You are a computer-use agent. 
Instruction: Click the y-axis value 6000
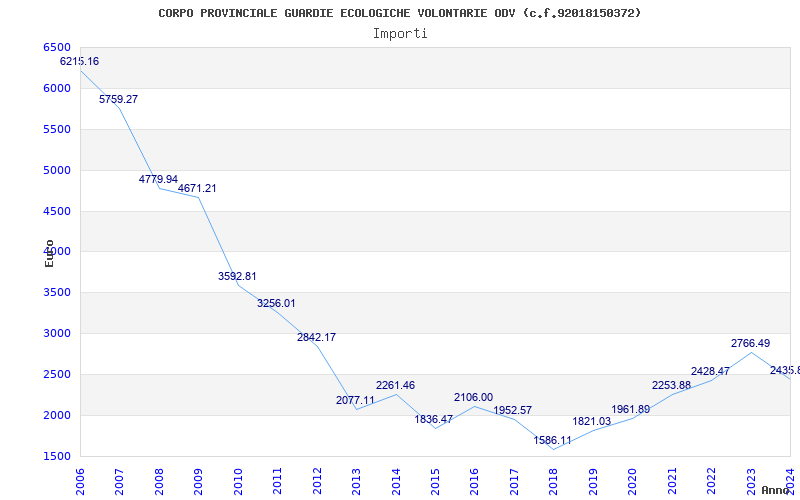(x=57, y=88)
